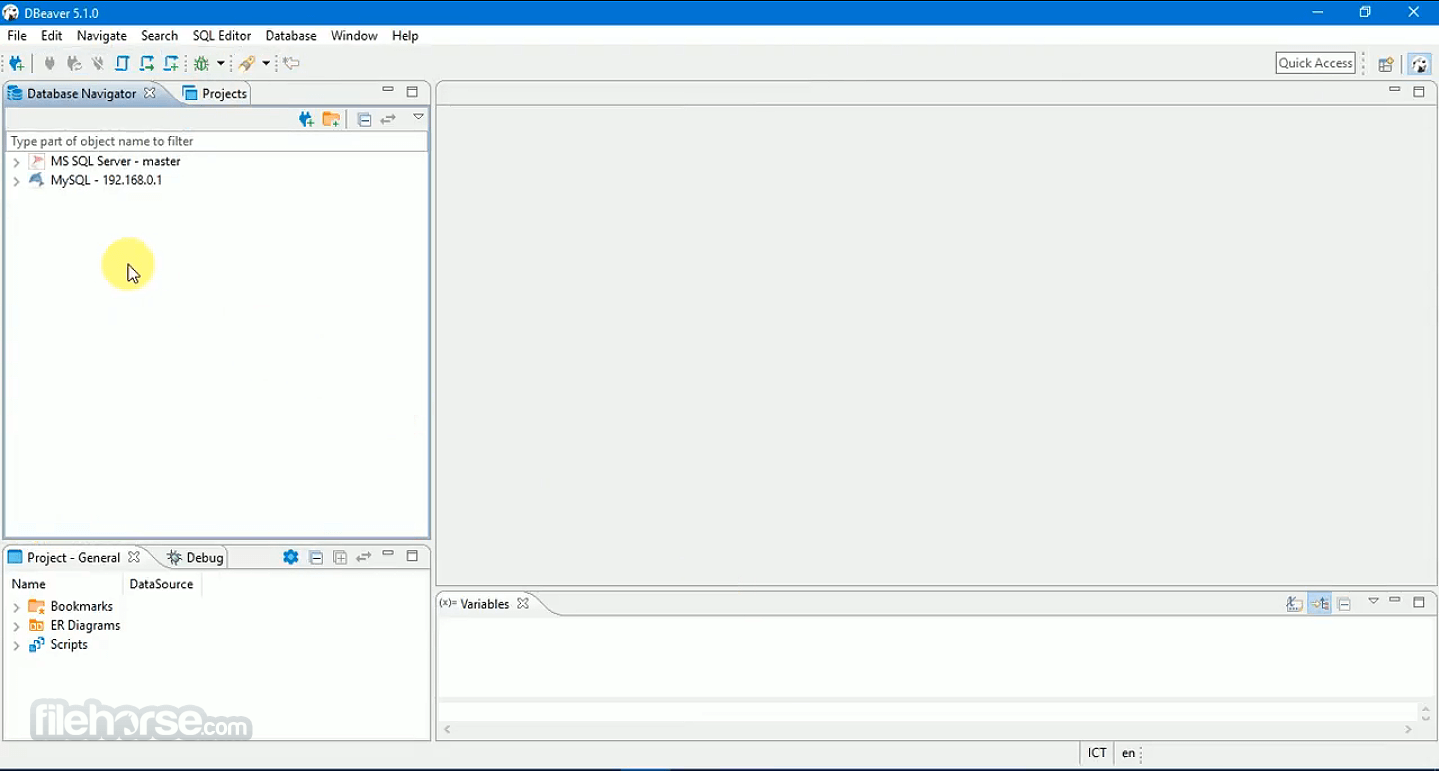Open the Database menu
Screen dimensions: 1439x771
point(291,35)
